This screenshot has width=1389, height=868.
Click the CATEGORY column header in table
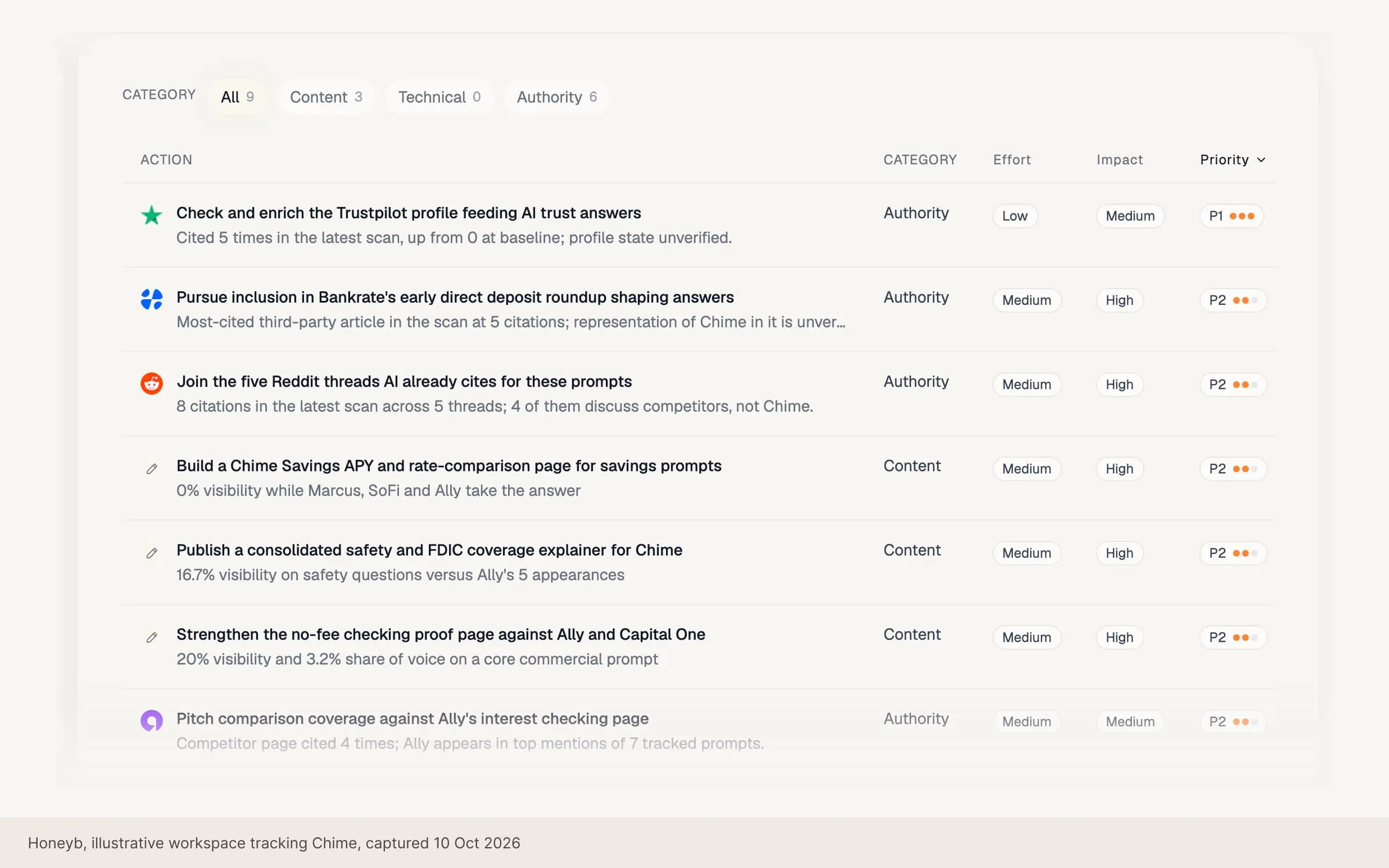click(x=920, y=160)
